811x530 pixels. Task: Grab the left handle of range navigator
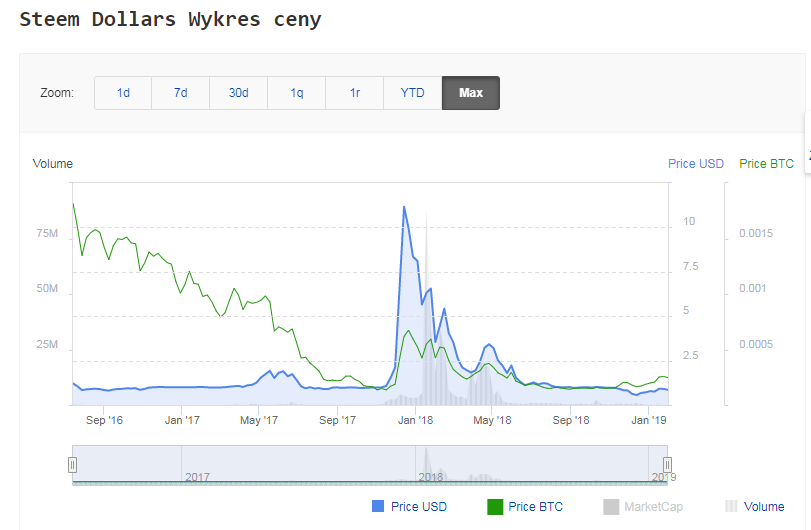pos(72,465)
